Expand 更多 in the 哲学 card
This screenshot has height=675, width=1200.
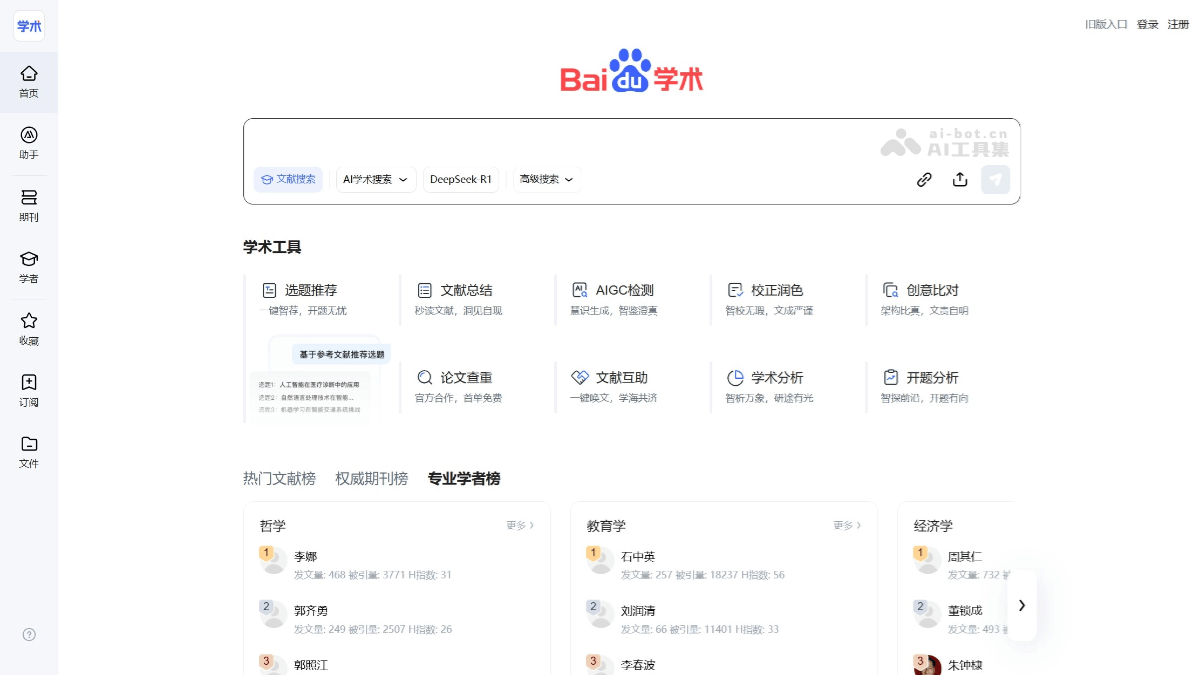click(x=520, y=525)
